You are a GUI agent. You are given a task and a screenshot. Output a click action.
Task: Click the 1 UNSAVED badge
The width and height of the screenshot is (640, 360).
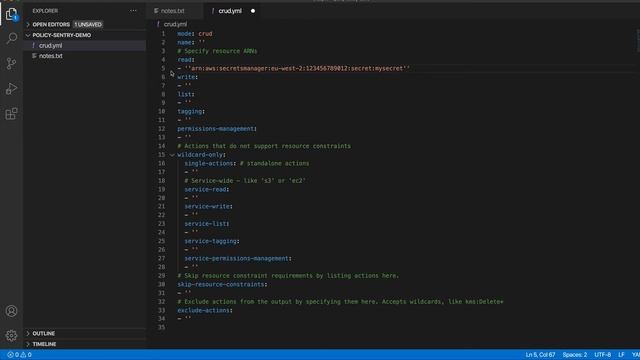(88, 24)
